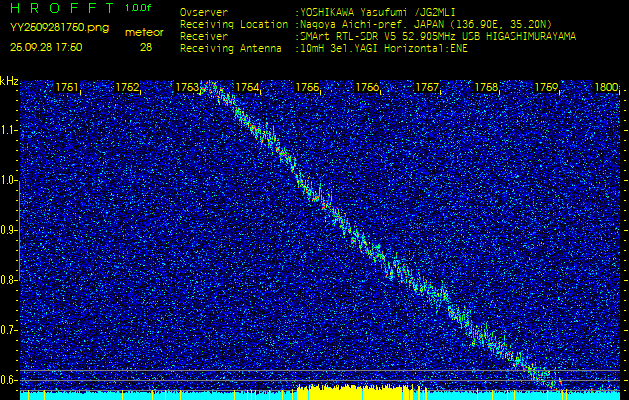Select the 1753 time marker
The height and width of the screenshot is (400, 629).
(187, 88)
